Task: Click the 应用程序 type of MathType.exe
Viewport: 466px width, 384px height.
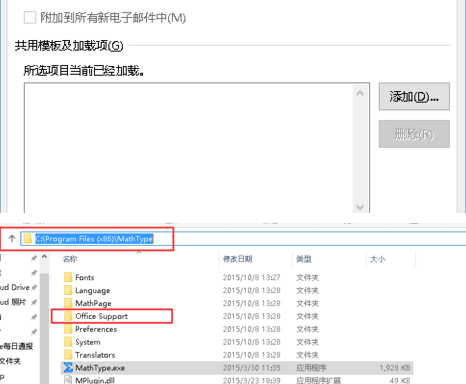Action: pos(311,368)
